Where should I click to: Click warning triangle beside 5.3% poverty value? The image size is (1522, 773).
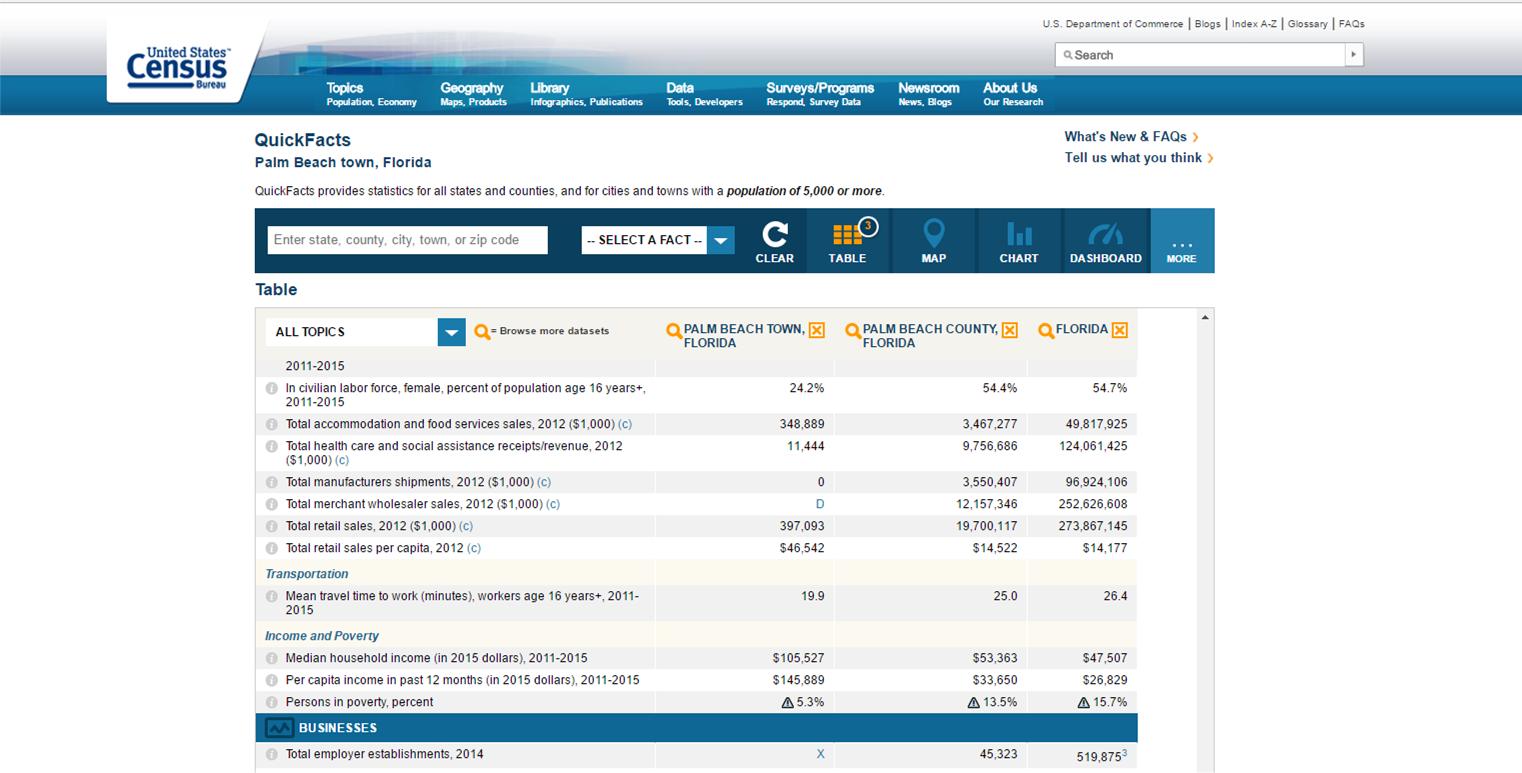(x=787, y=703)
